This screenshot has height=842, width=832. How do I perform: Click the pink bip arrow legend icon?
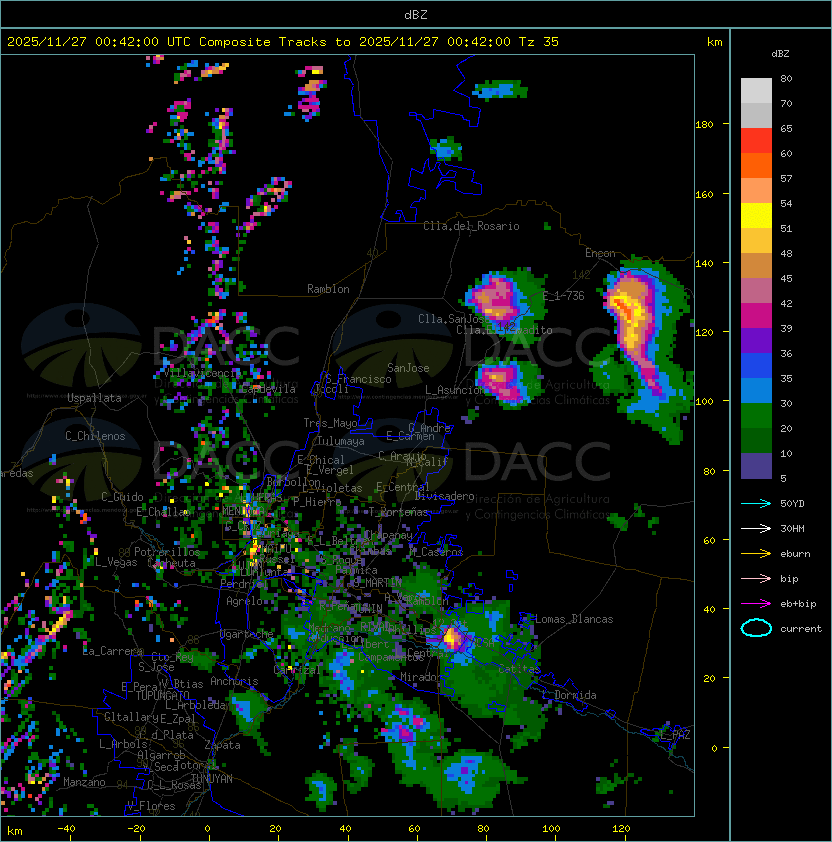point(756,578)
